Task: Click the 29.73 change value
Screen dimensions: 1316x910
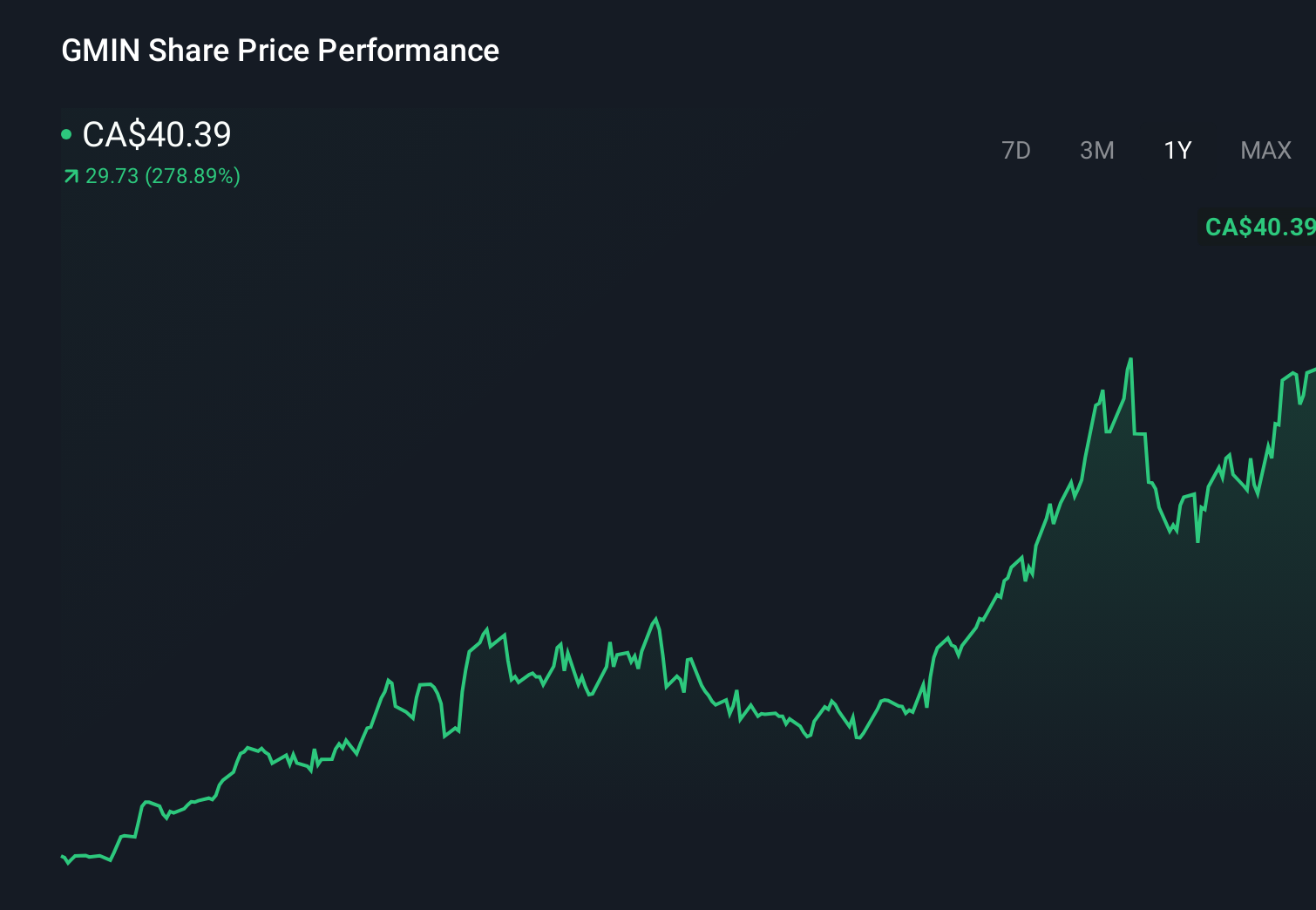Action: [x=111, y=176]
